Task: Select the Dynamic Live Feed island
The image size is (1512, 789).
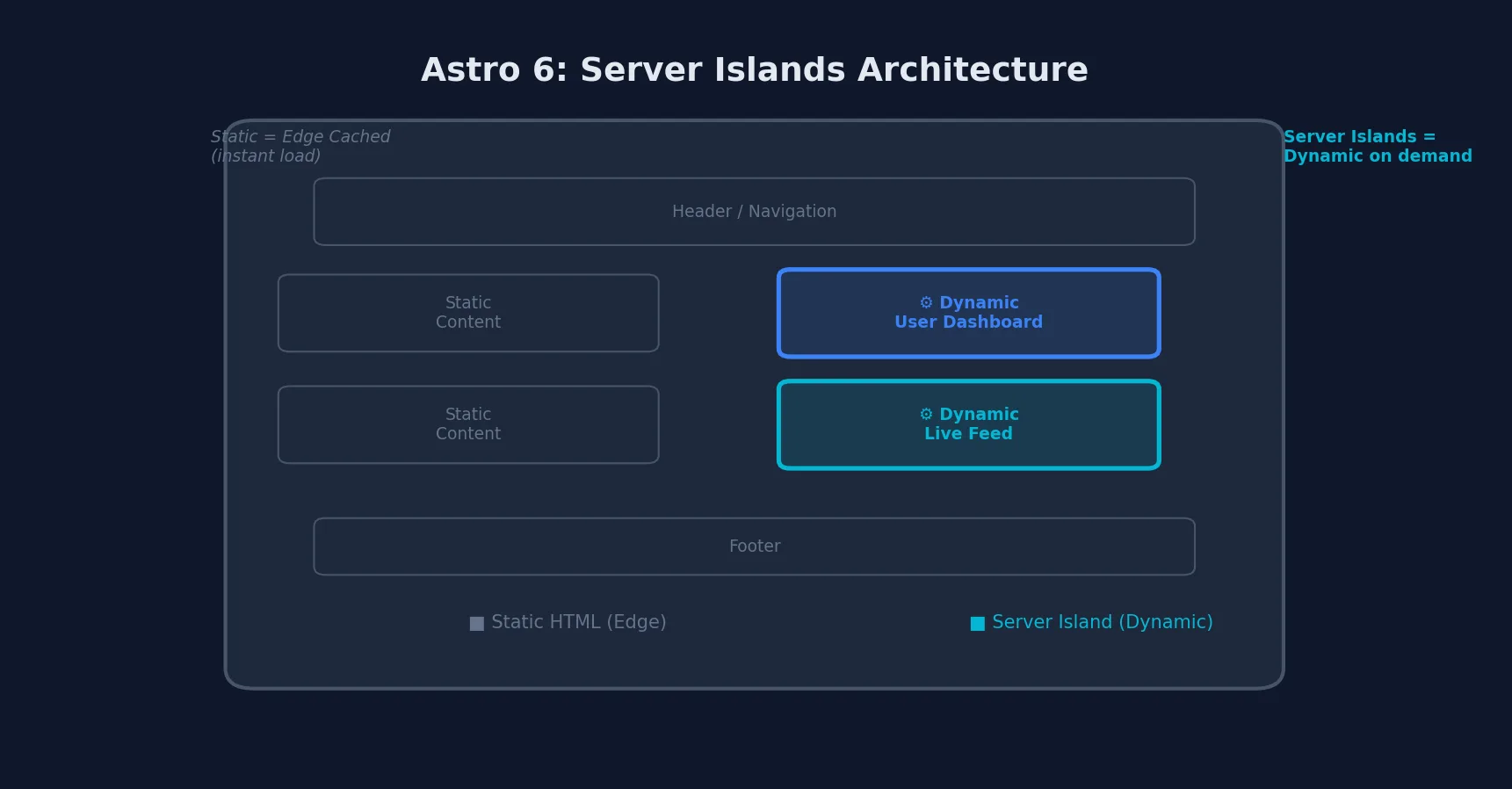Action: tap(969, 424)
